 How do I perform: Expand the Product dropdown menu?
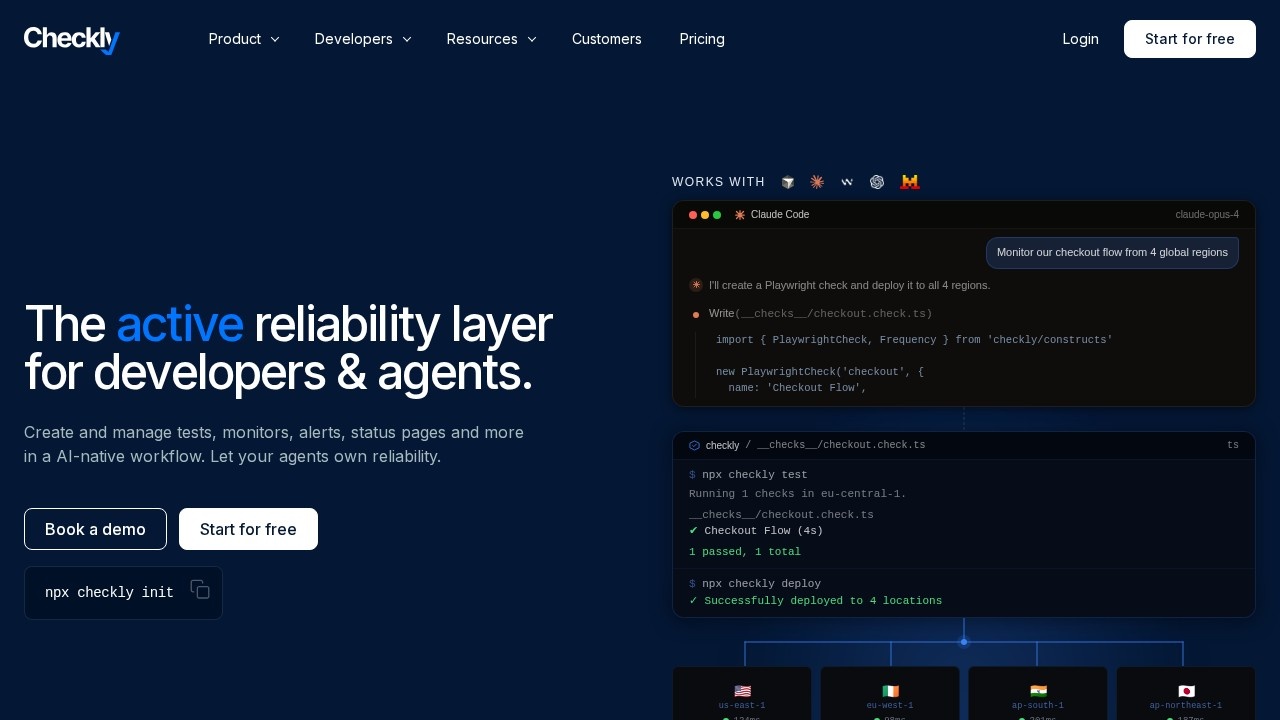click(x=244, y=39)
